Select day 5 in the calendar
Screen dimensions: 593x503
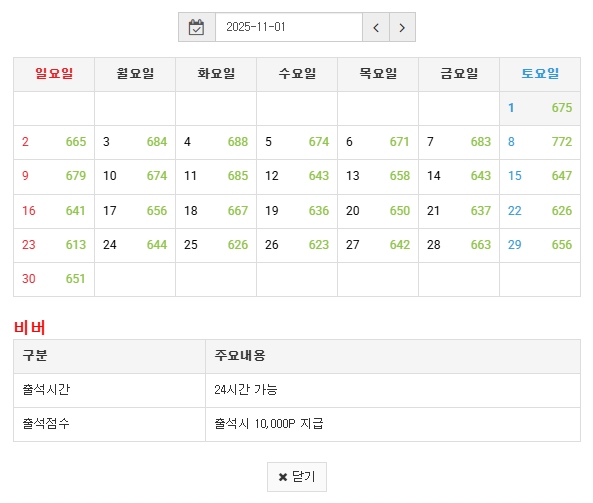(x=297, y=142)
